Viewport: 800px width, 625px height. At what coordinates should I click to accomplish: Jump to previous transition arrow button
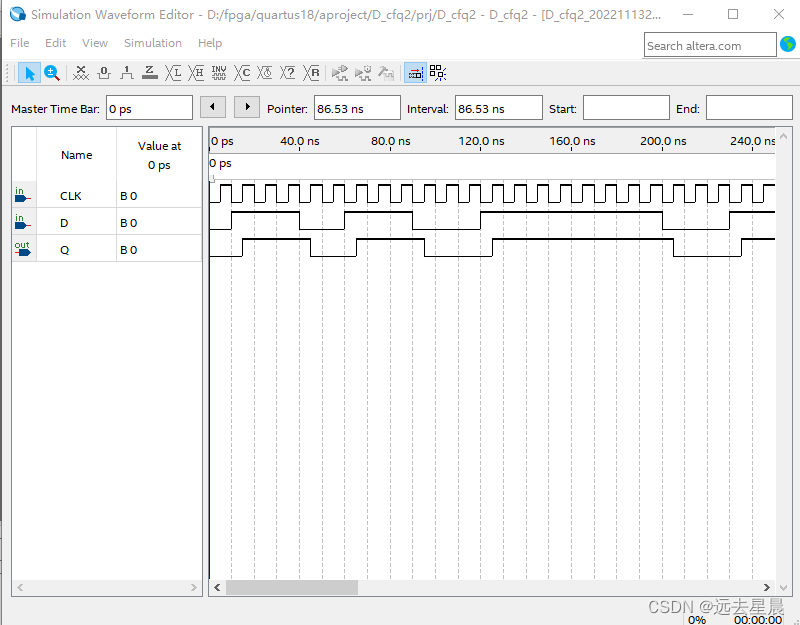[x=213, y=107]
